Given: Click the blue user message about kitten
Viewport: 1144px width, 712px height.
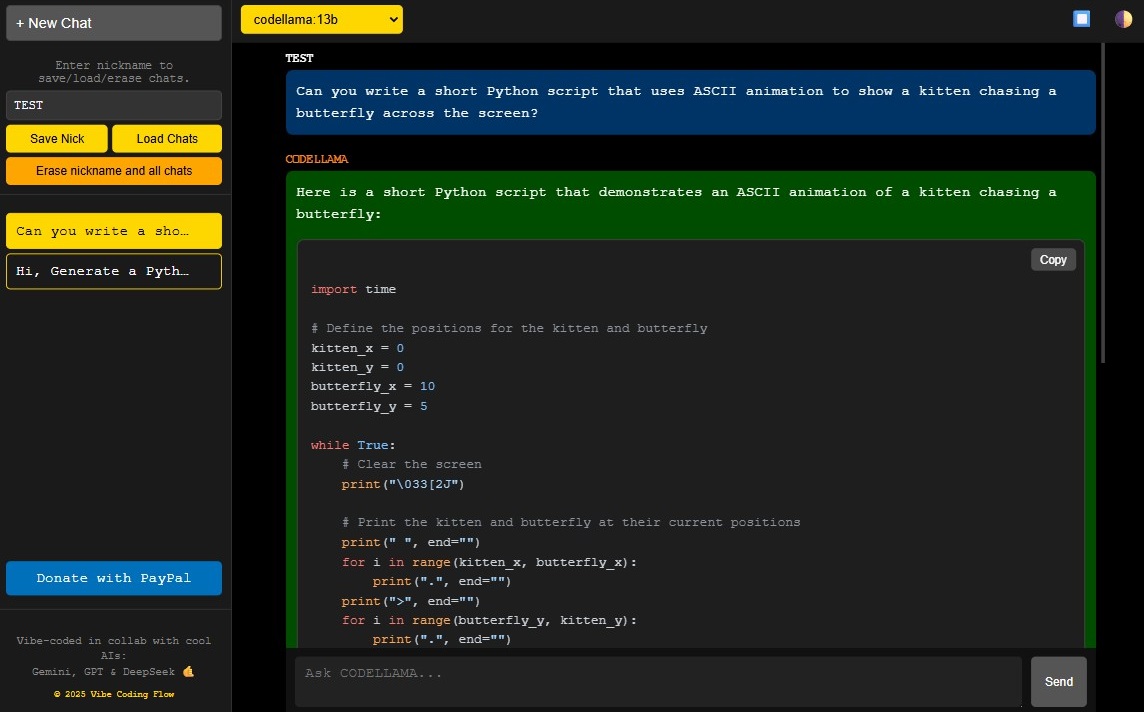Looking at the screenshot, I should pos(690,102).
